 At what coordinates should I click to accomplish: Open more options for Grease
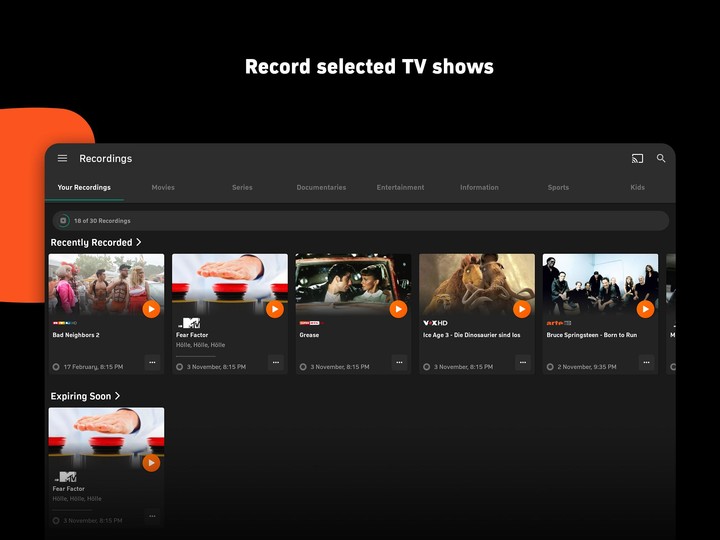point(399,363)
